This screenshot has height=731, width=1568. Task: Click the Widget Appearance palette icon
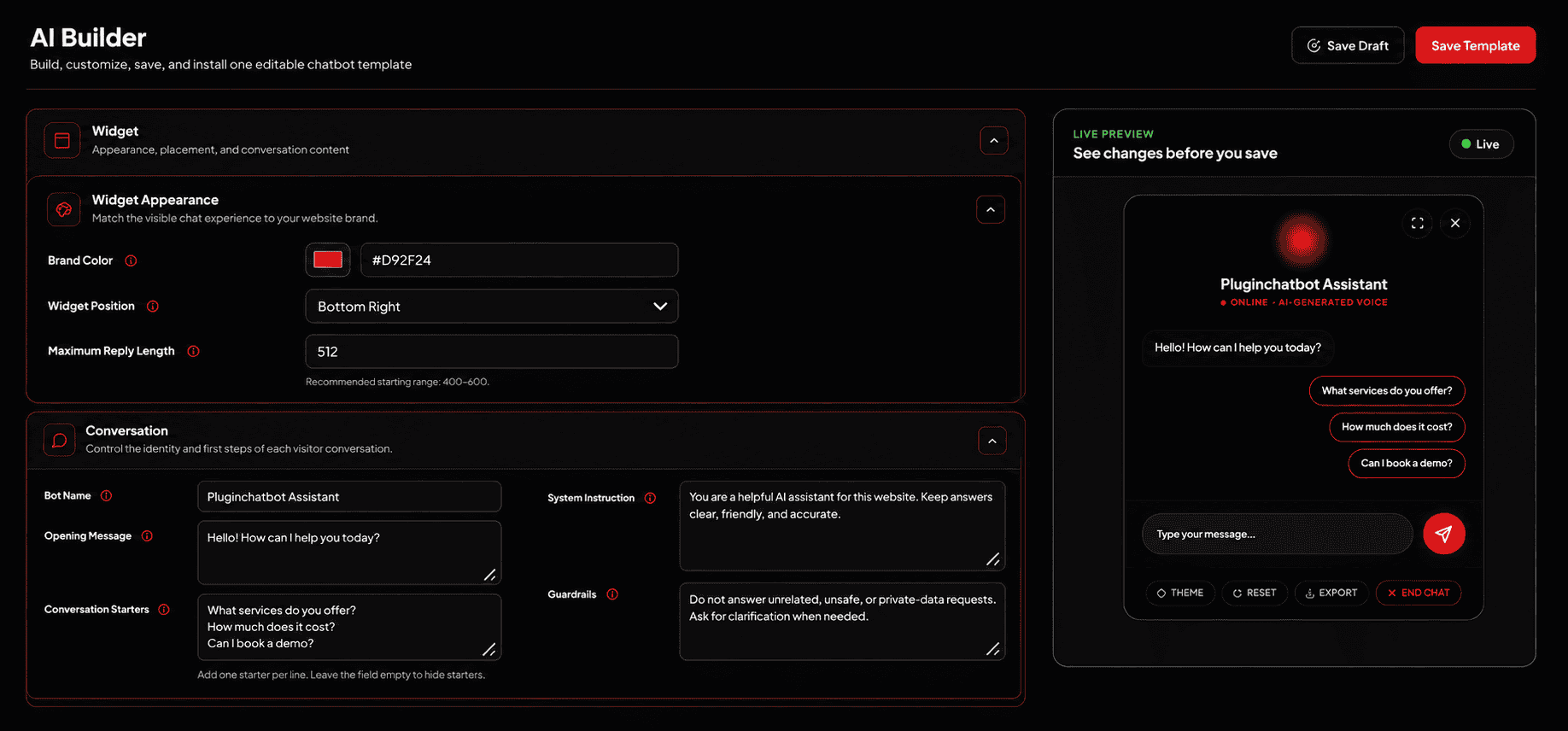point(64,209)
